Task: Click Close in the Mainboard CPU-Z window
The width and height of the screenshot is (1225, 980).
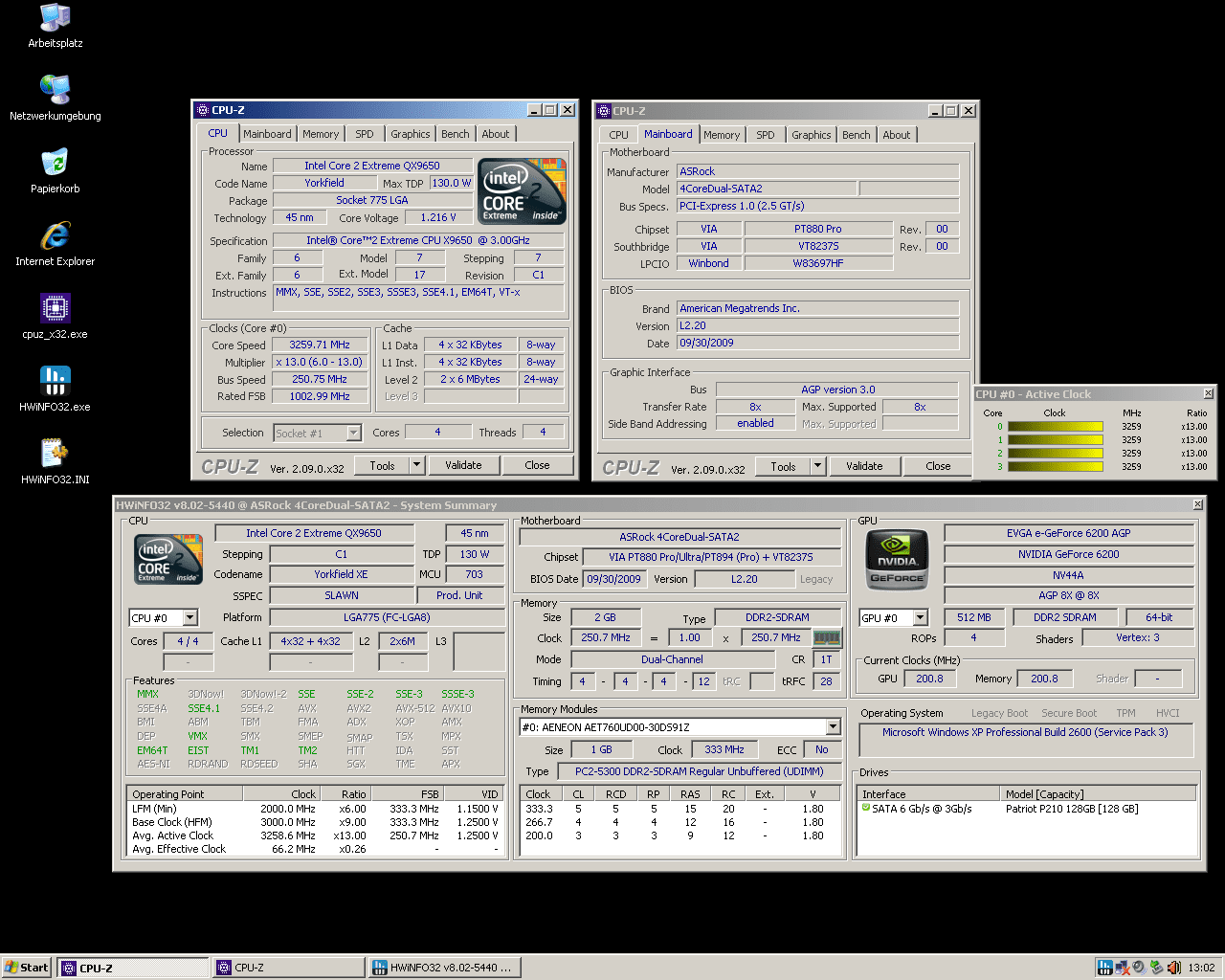Action: point(938,466)
